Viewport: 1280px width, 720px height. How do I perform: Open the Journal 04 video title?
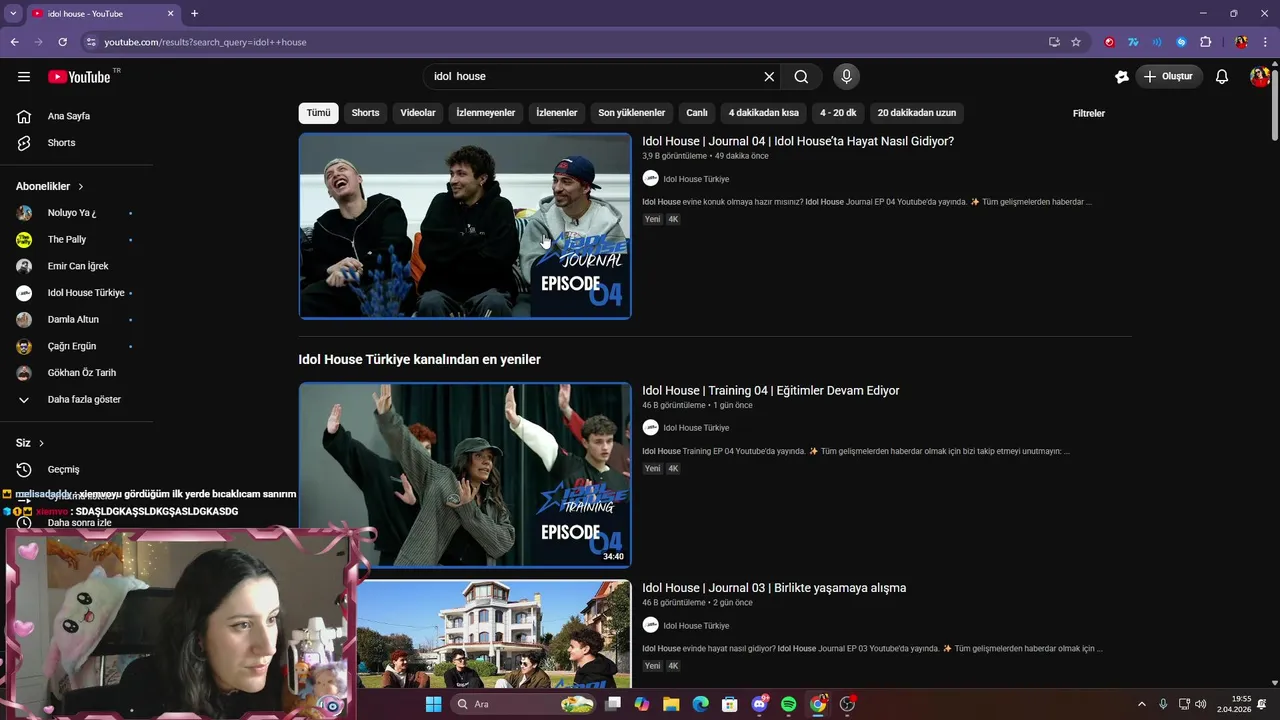coord(798,141)
